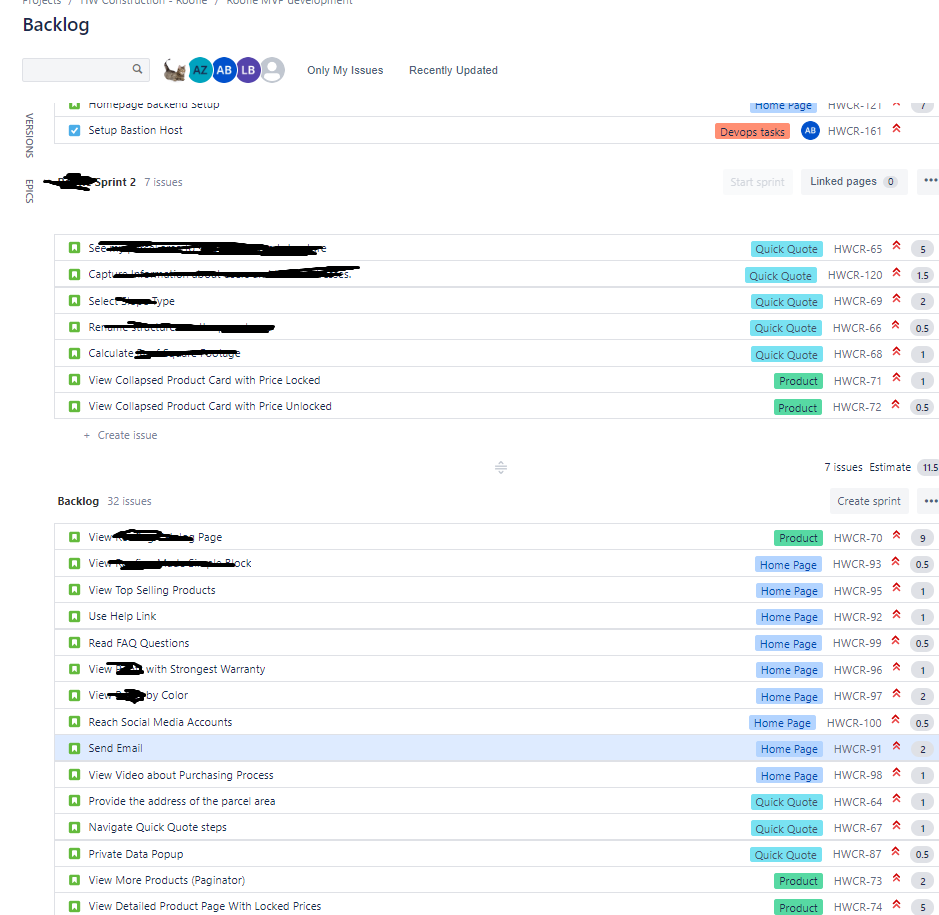Click Home Page label on HWCR-95
939x915 pixels.
[x=789, y=591]
